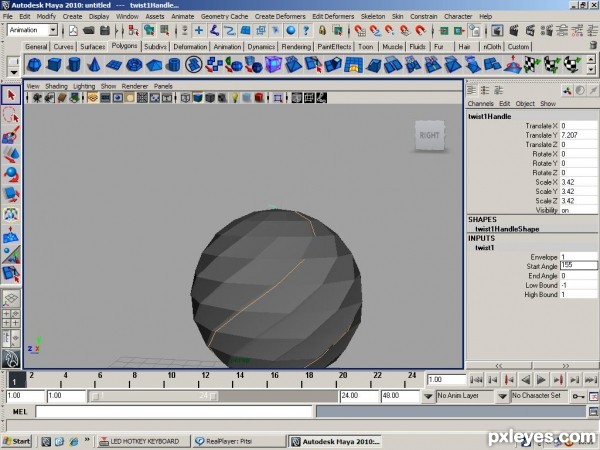Click the snap to point plus icon

[199, 30]
